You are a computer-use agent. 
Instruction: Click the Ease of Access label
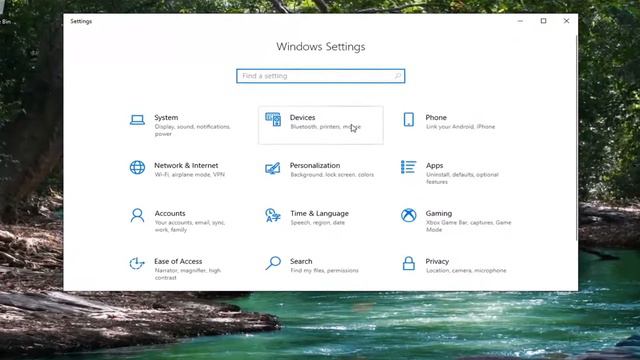(178, 261)
